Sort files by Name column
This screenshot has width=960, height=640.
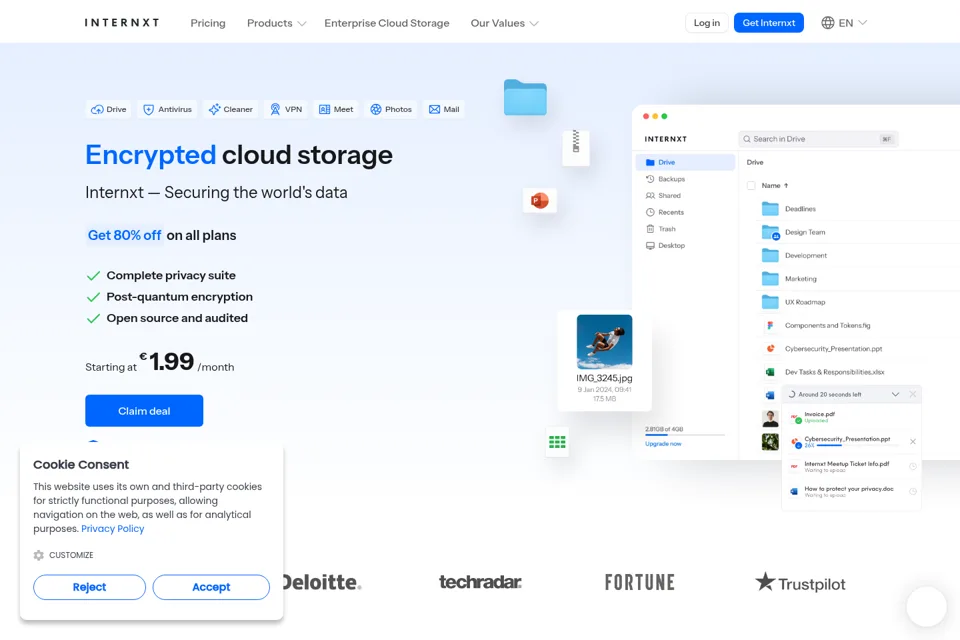point(775,186)
